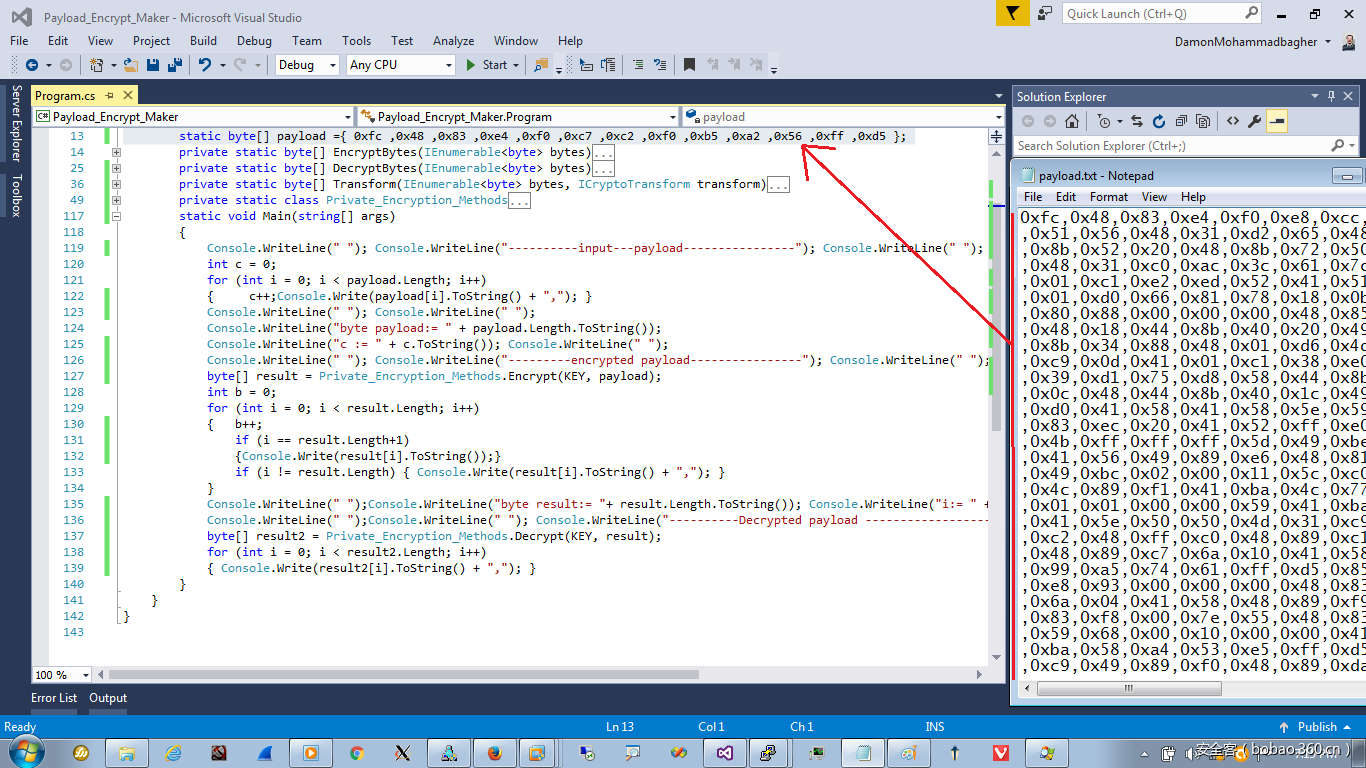The width and height of the screenshot is (1366, 768).
Task: Toggle Preview Selected Items in Solution Explorer
Action: click(x=1277, y=121)
